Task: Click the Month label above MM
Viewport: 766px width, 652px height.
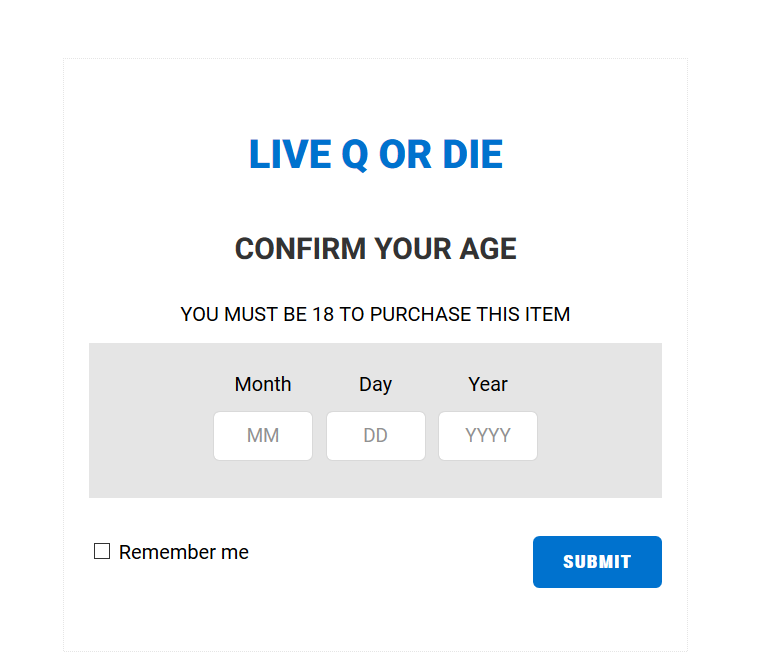Action: (x=263, y=384)
